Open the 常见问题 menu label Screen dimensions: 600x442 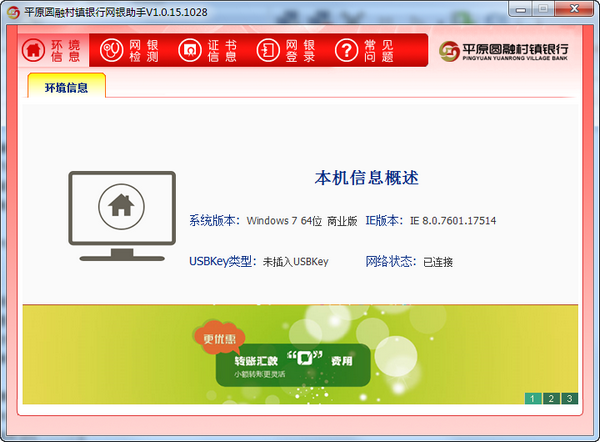pyautogui.click(x=379, y=51)
